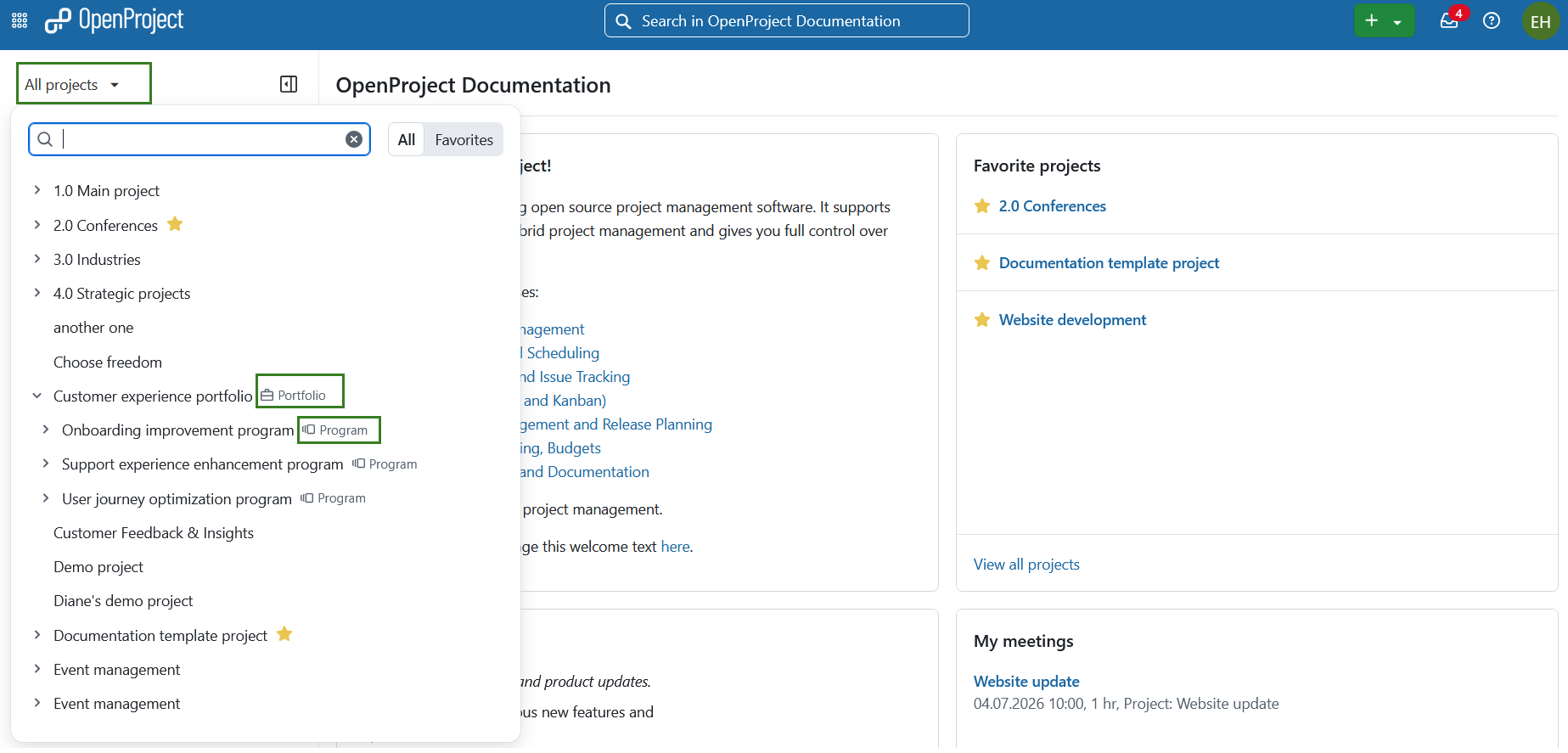The width and height of the screenshot is (1568, 753).
Task: Open 2.0 Conferences favorite link
Action: pos(1052,206)
